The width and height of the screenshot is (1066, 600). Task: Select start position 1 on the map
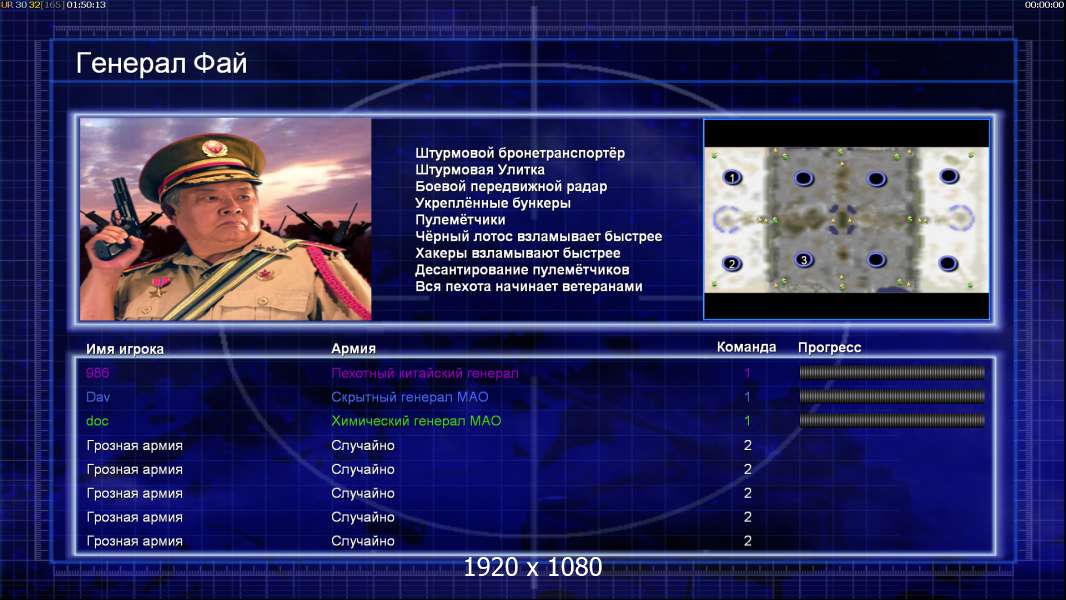732,178
